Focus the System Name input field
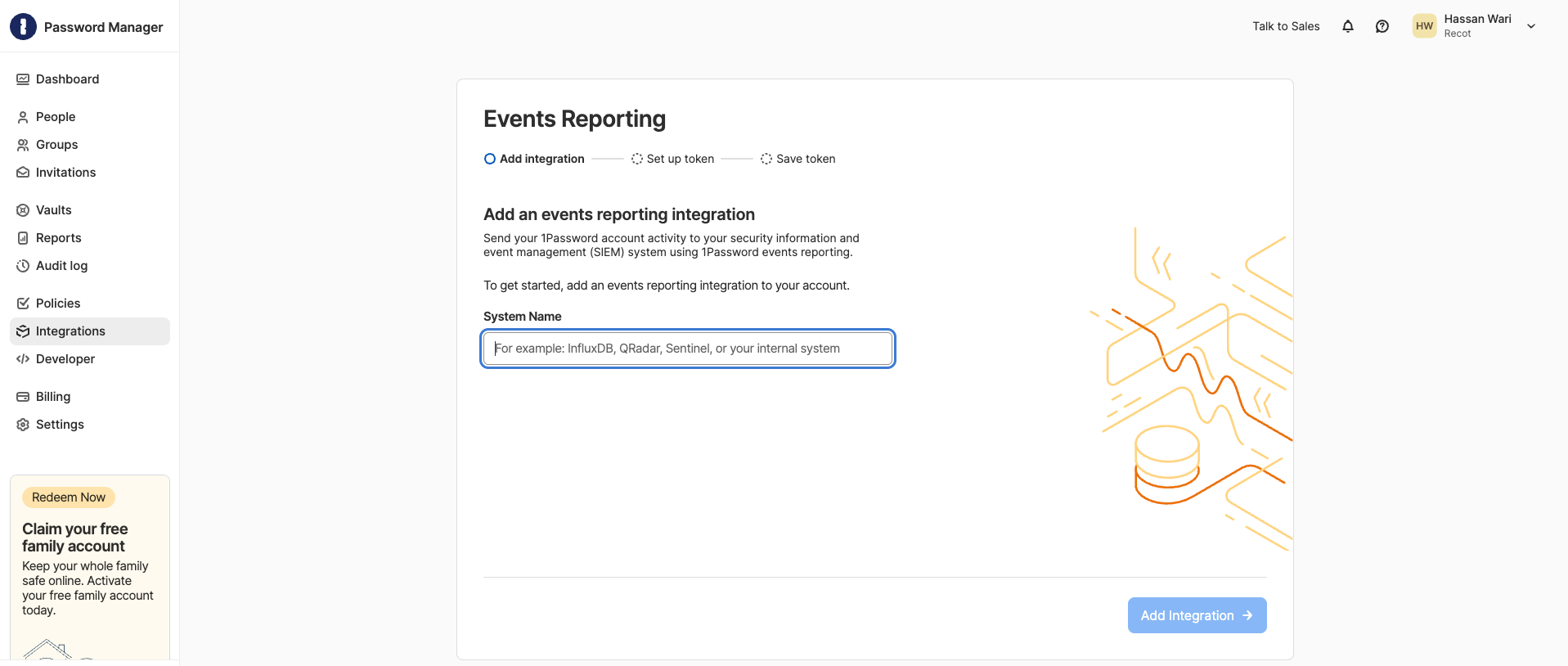The height and width of the screenshot is (666, 1568). click(688, 349)
